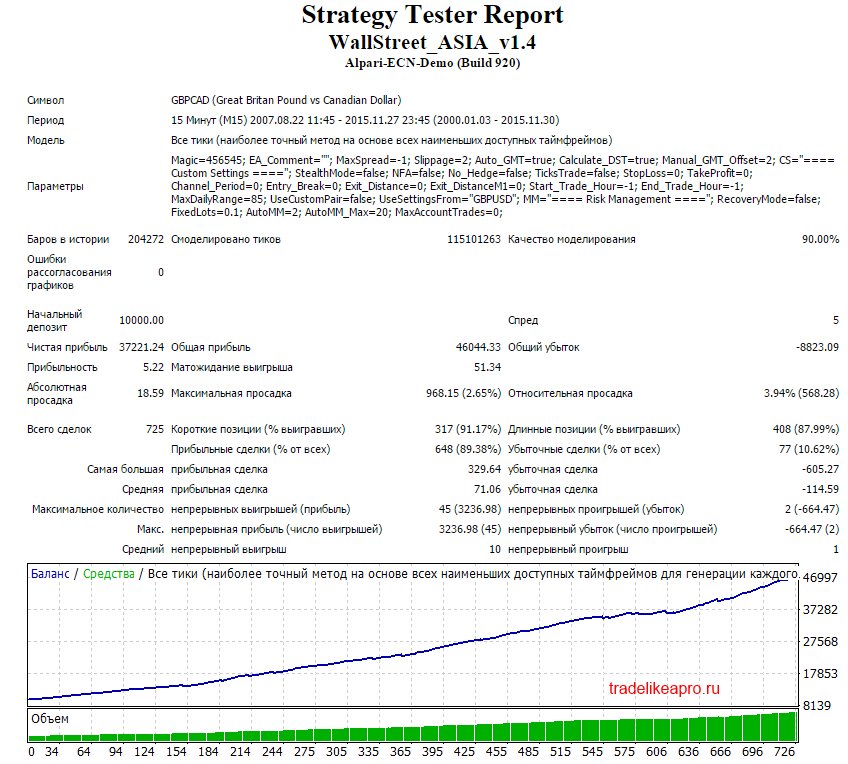848x764 pixels.
Task: Click consecutive losses value 2 (-664.47)
Action: pyautogui.click(x=812, y=509)
